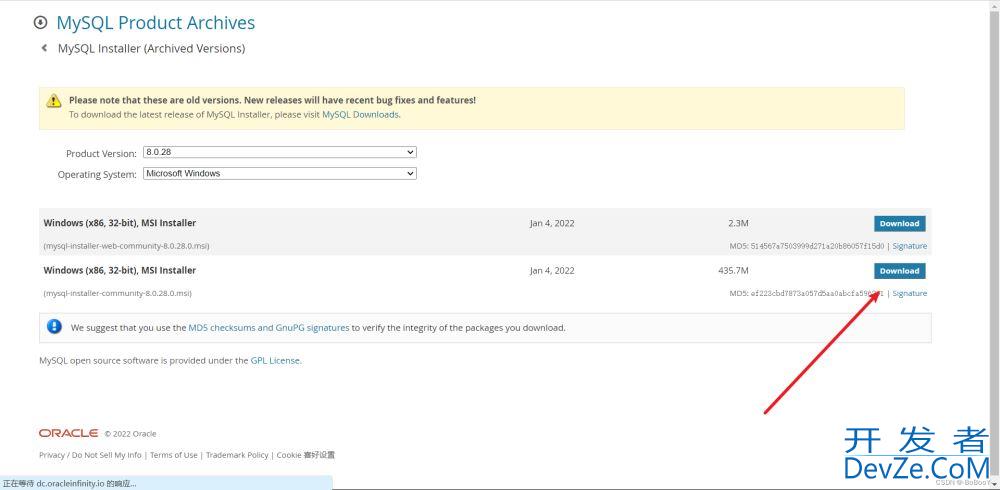
Task: Click the 435.7M file size value
Action: [733, 271]
